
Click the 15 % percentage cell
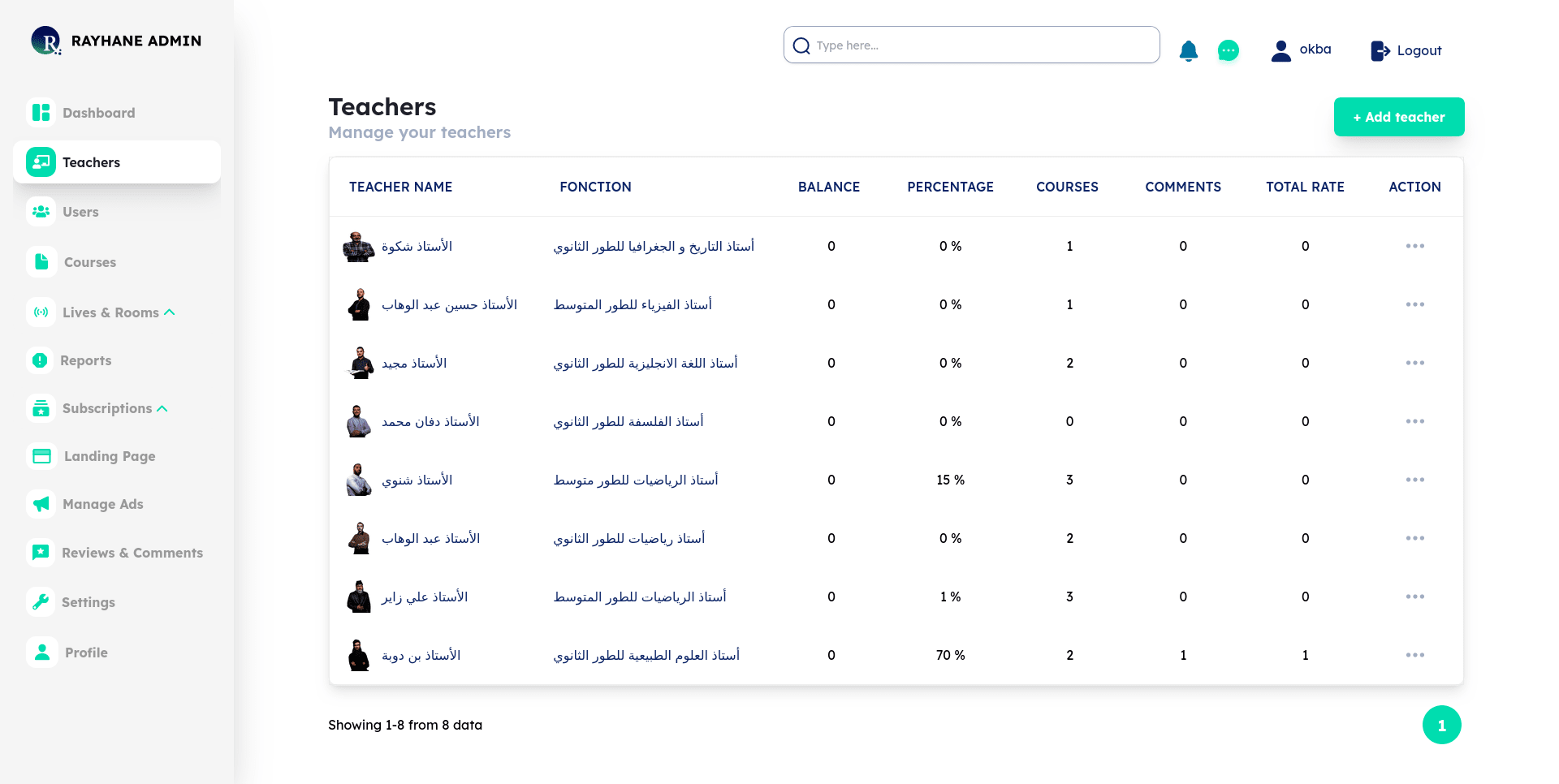[x=951, y=480]
